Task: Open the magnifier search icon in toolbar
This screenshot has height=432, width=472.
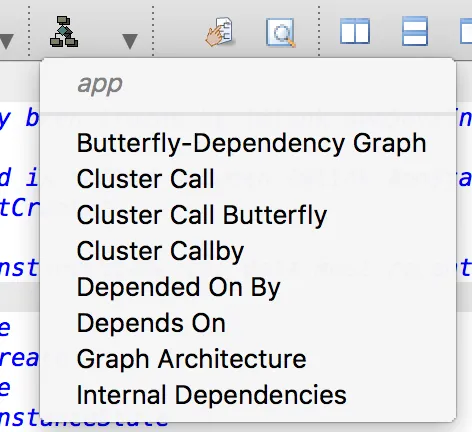Action: click(281, 32)
